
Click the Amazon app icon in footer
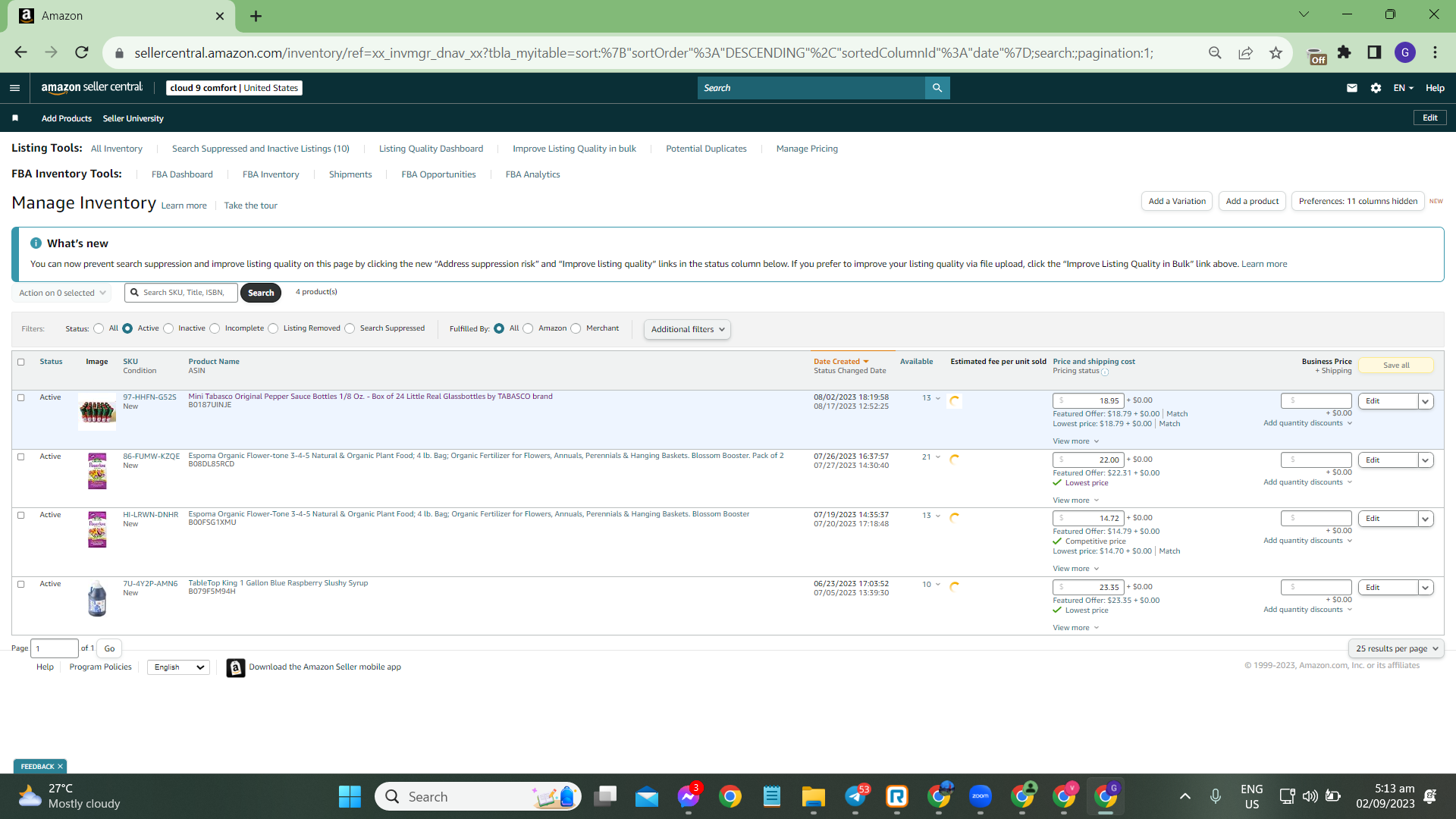point(236,667)
